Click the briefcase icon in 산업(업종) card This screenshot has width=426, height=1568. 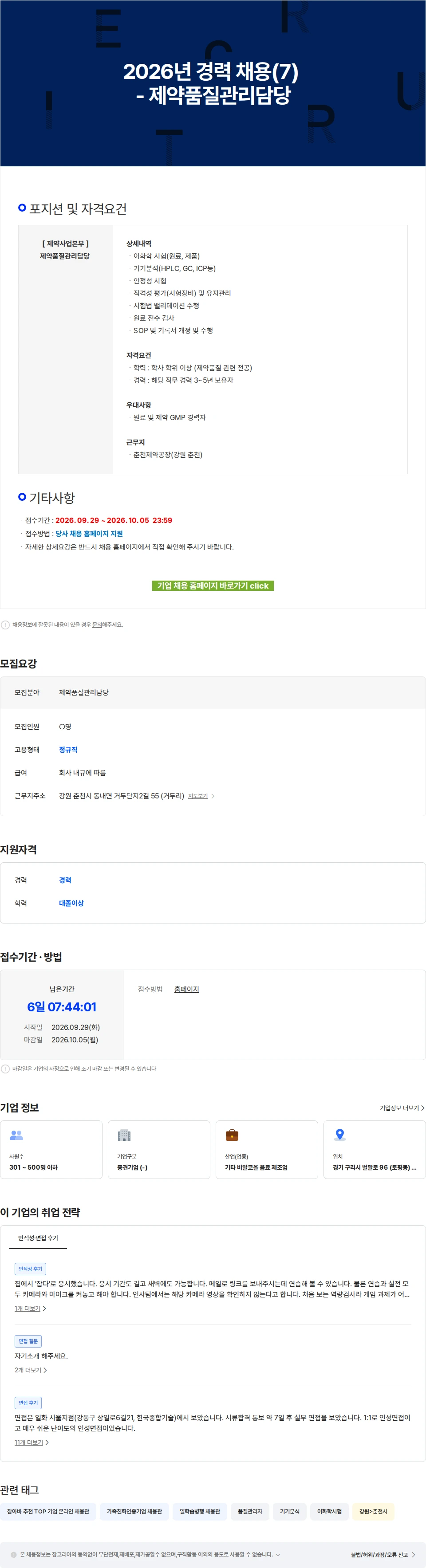(232, 1135)
